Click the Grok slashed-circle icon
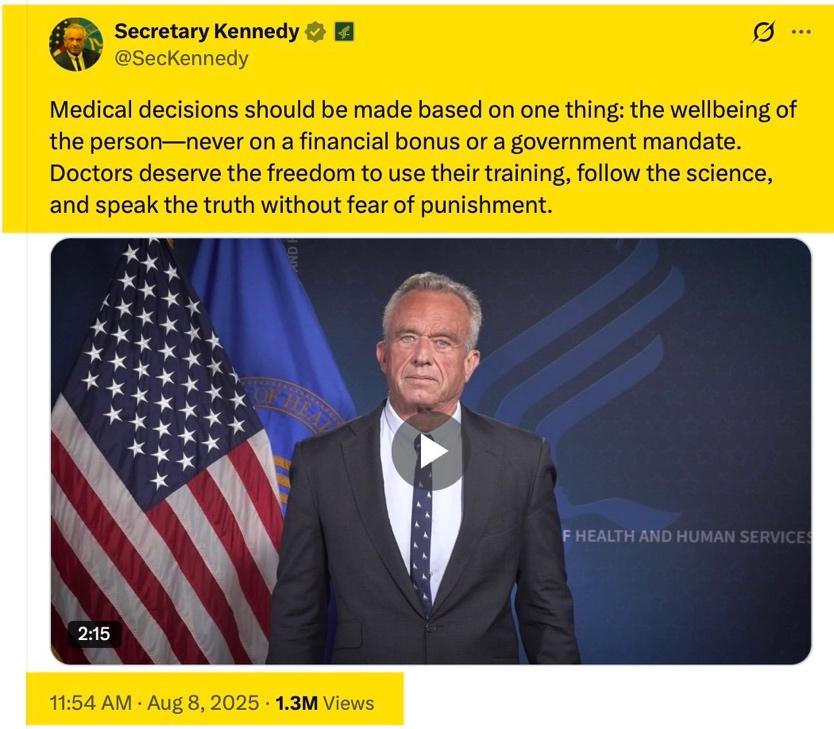The width and height of the screenshot is (834, 729). 763,33
